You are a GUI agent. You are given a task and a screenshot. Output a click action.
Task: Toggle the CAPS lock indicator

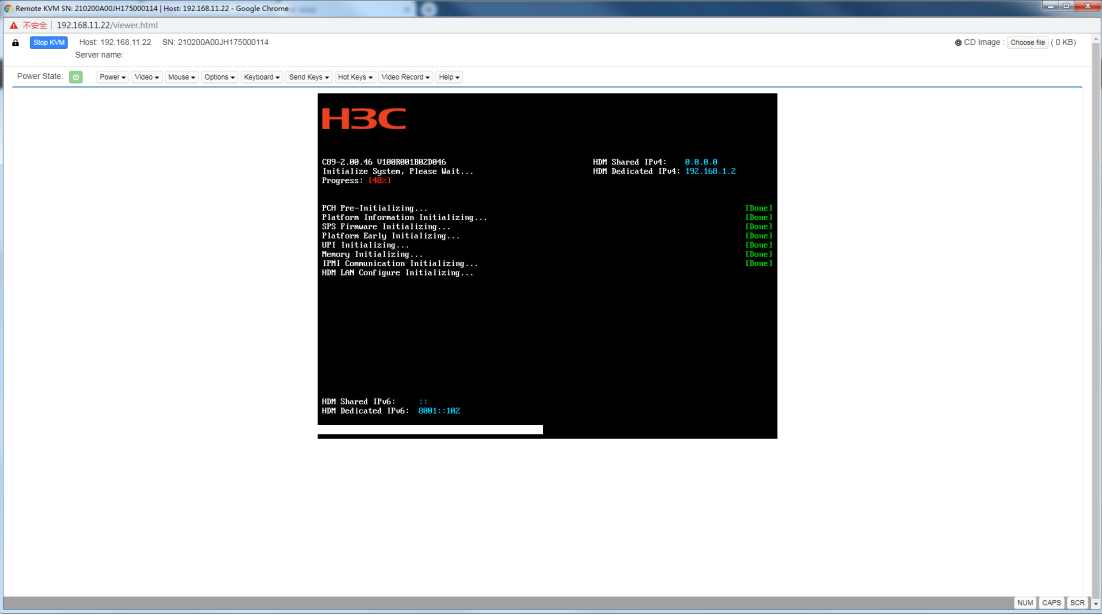pyautogui.click(x=1051, y=603)
